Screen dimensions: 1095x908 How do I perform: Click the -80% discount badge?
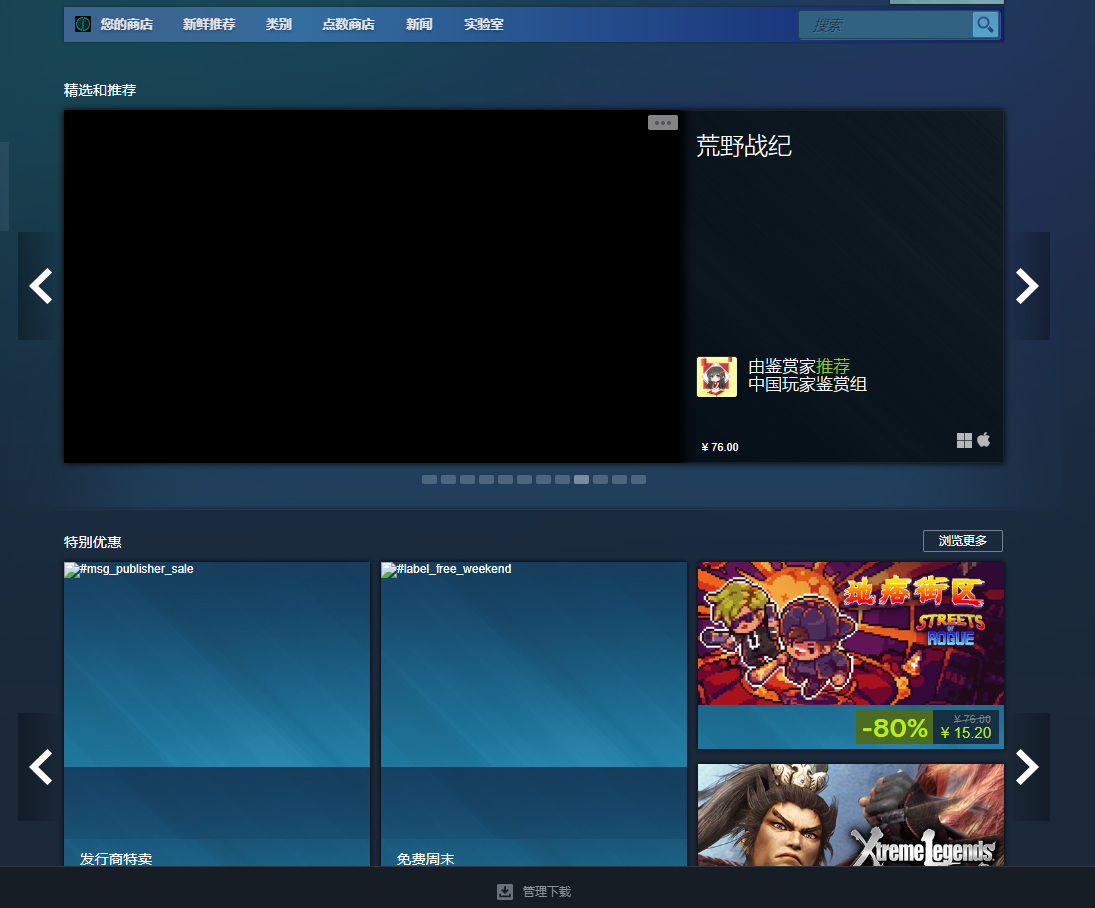pyautogui.click(x=895, y=728)
